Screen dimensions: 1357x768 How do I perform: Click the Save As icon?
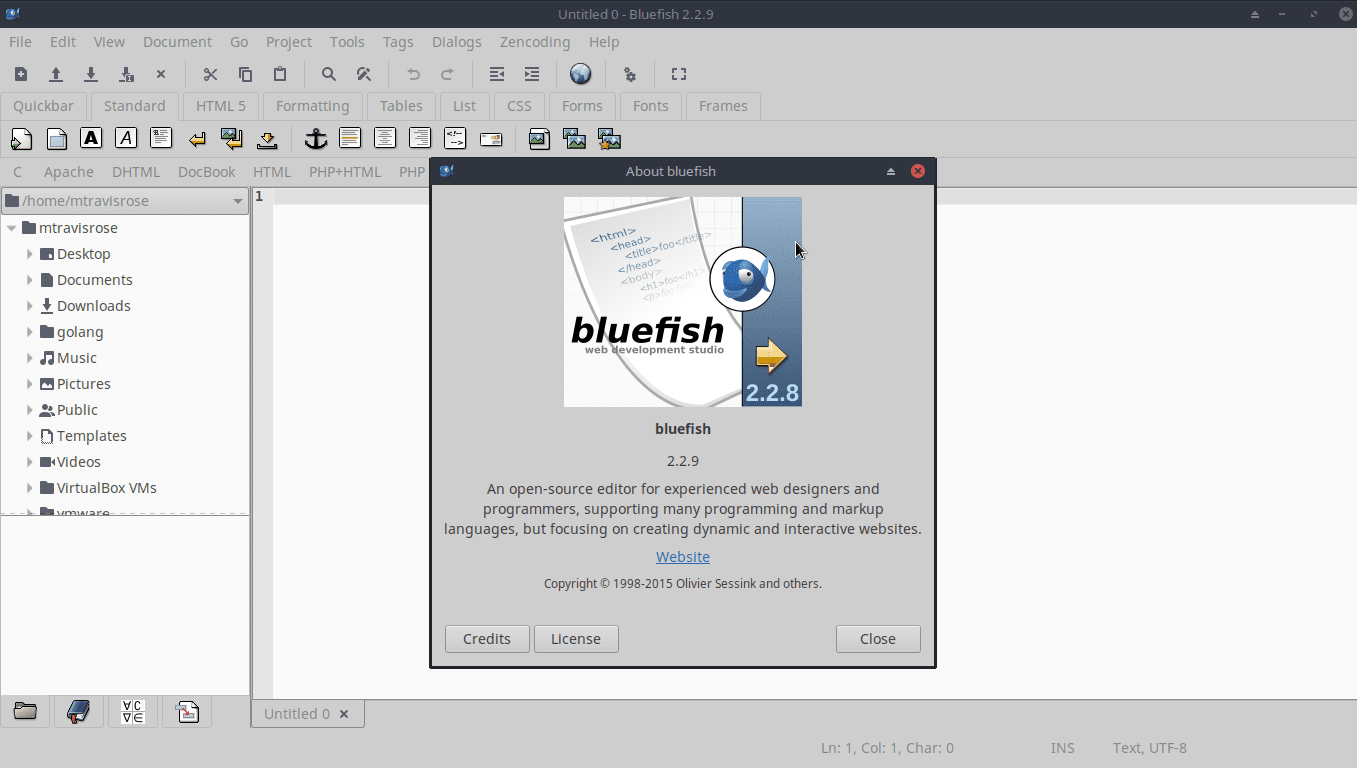[126, 74]
